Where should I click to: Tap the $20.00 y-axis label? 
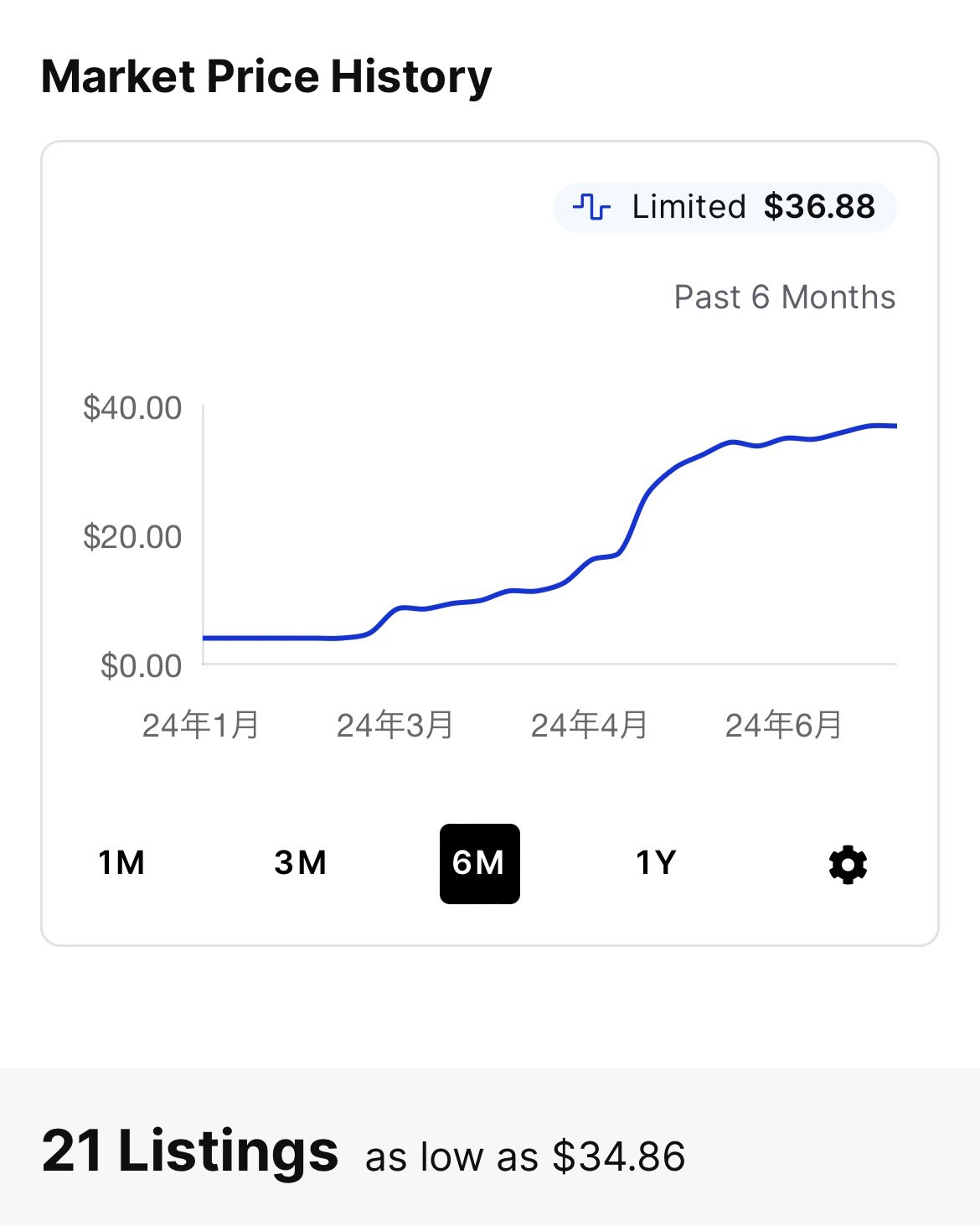coord(132,537)
